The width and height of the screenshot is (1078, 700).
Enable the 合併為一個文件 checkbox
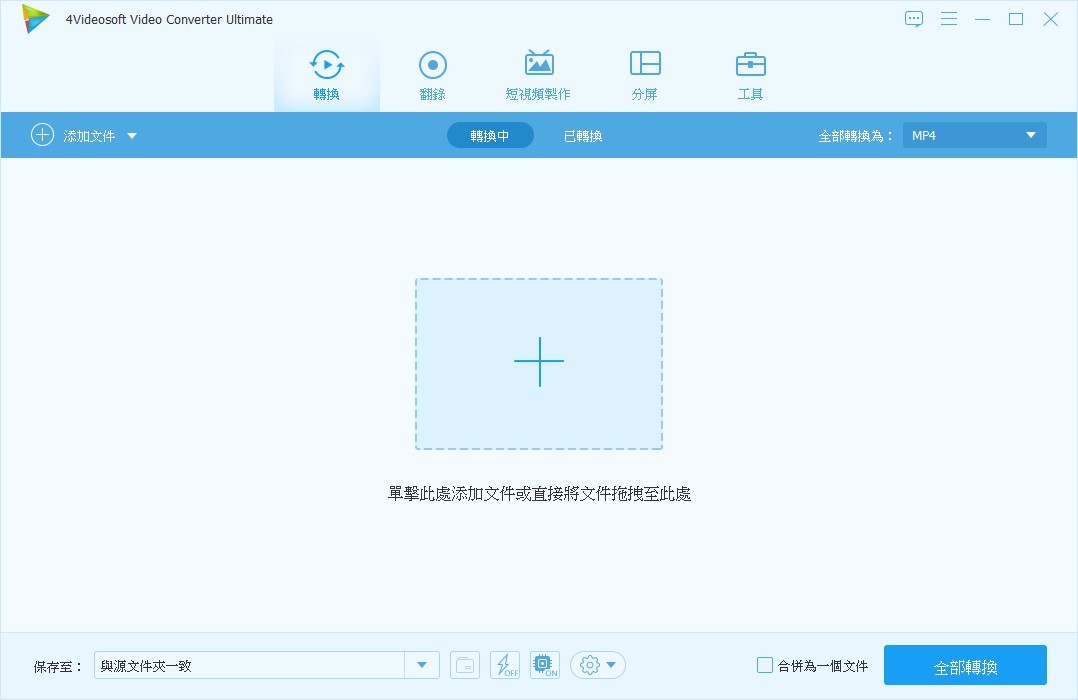[x=765, y=665]
